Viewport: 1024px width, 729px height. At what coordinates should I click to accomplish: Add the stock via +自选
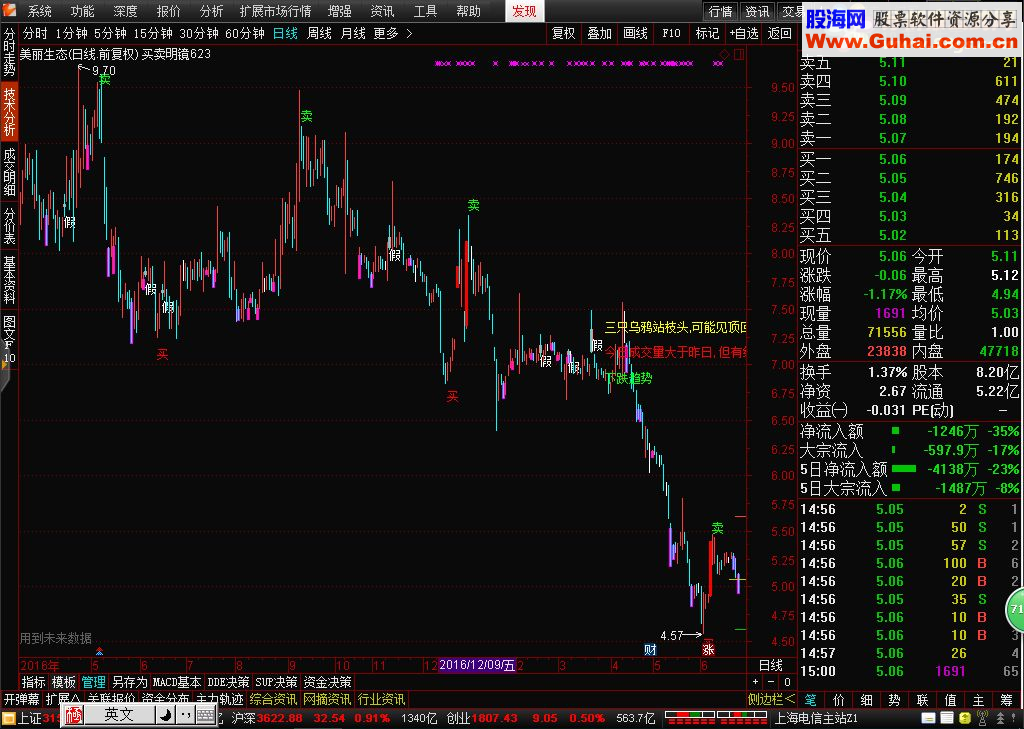pos(744,33)
